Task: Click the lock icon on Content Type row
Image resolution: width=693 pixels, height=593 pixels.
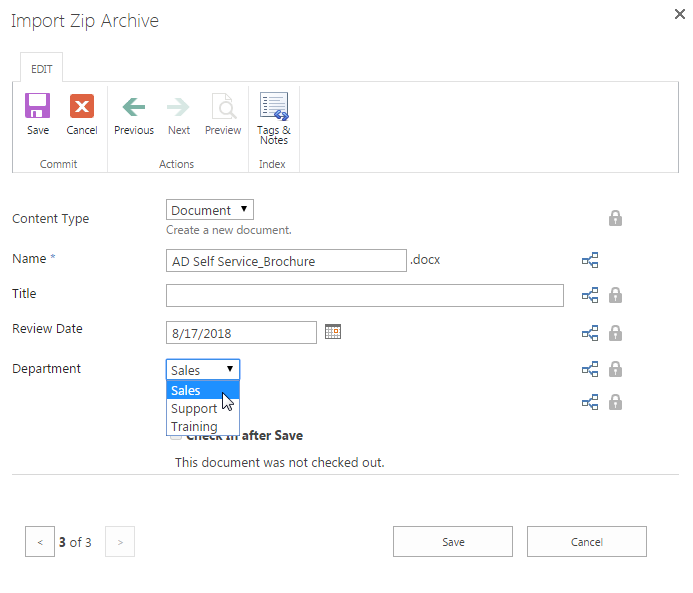Action: pyautogui.click(x=616, y=218)
